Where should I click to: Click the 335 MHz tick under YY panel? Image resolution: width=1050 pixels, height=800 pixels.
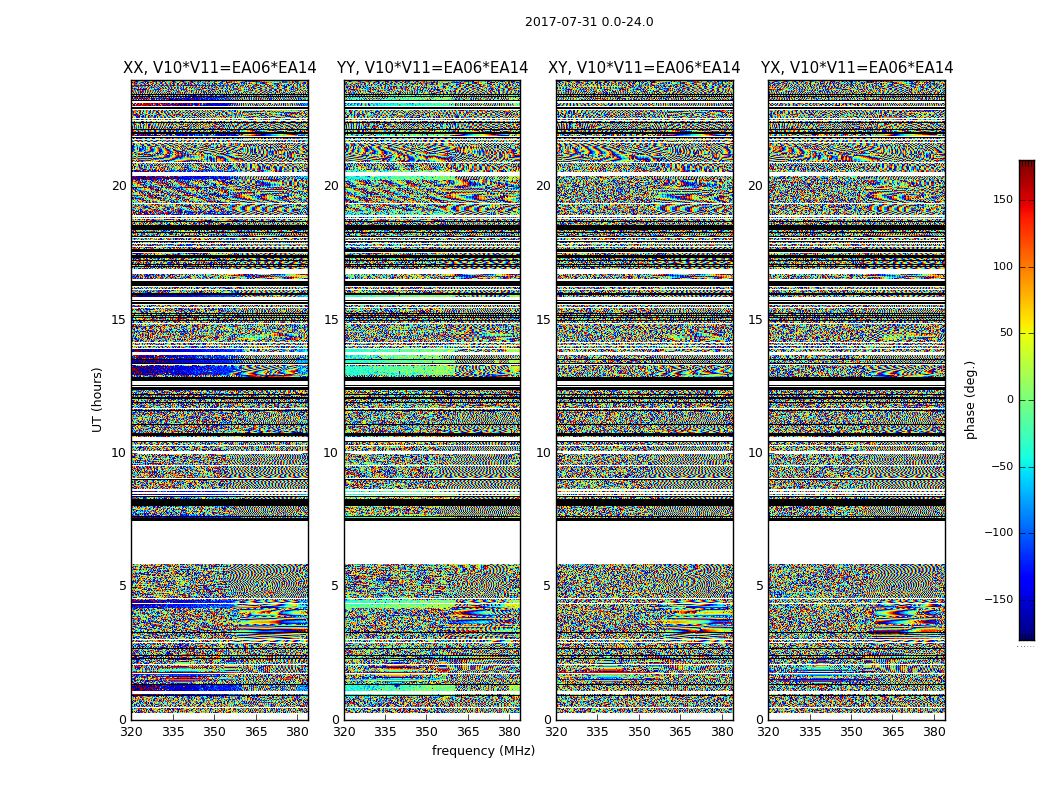[x=385, y=732]
